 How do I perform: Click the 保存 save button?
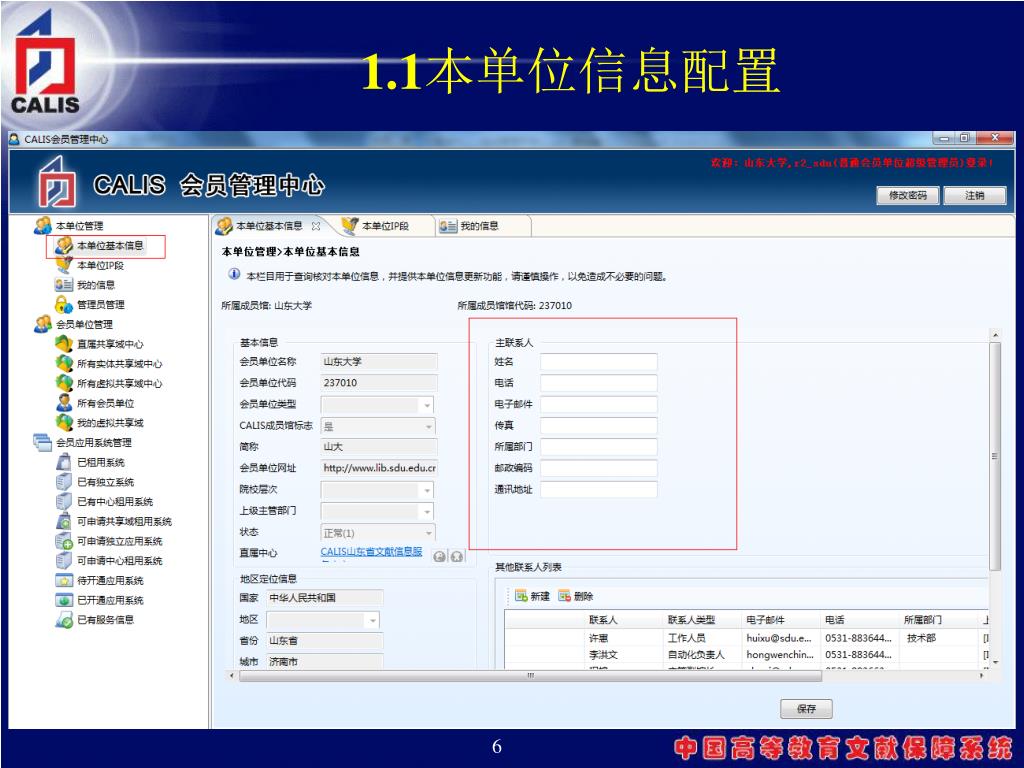click(x=807, y=709)
